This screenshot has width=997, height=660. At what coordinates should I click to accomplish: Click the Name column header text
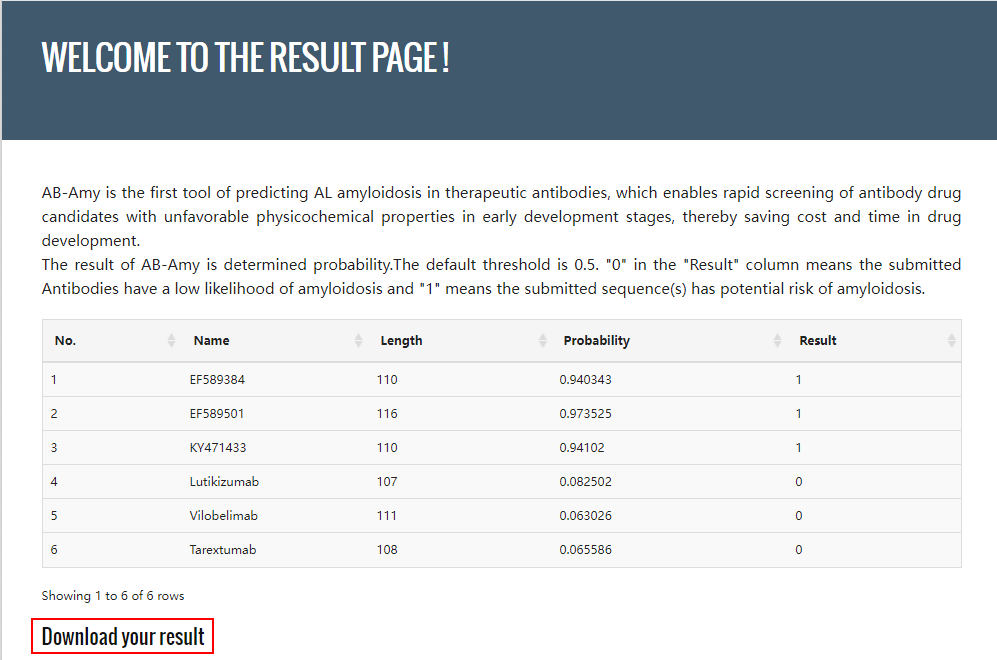tap(211, 341)
